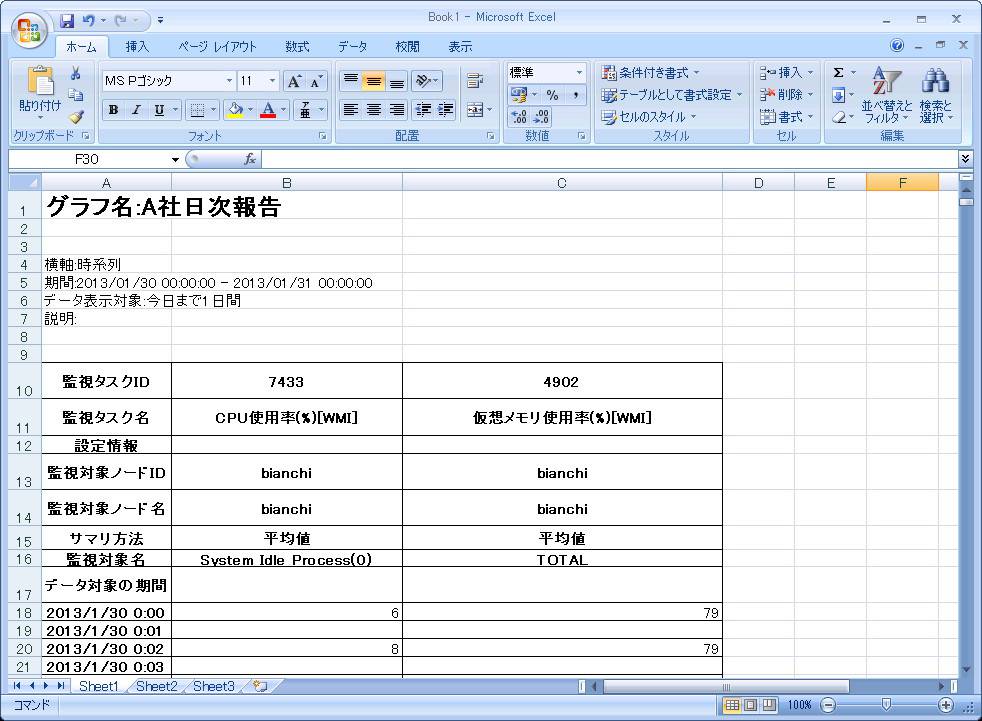
Task: Switch to the Sheet2 worksheet tab
Action: pyautogui.click(x=157, y=686)
